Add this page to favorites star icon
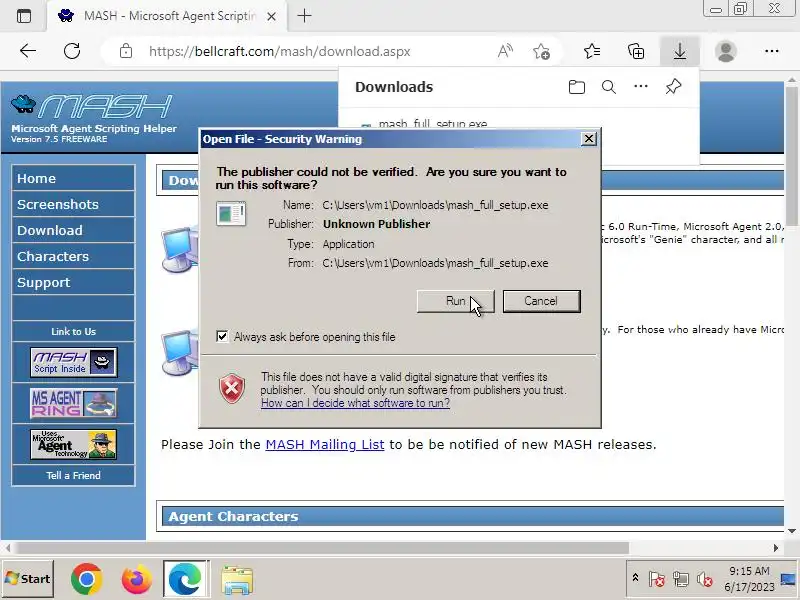Screen dimensions: 800x600 541,51
